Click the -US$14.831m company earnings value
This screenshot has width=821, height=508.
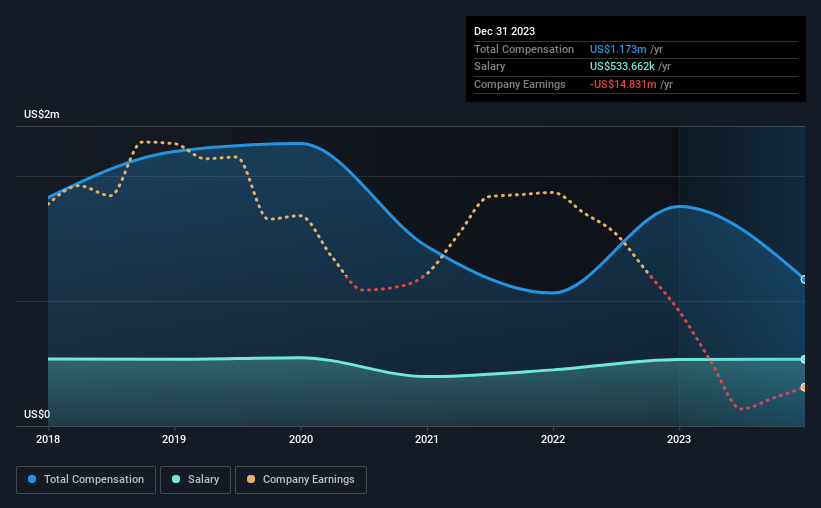[623, 84]
